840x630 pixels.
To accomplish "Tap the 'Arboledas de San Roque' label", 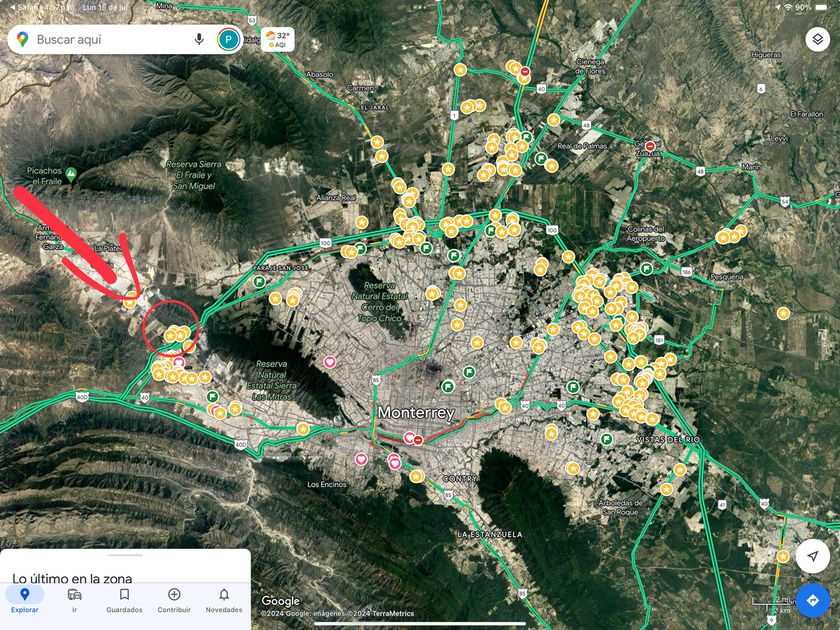I will pos(622,507).
